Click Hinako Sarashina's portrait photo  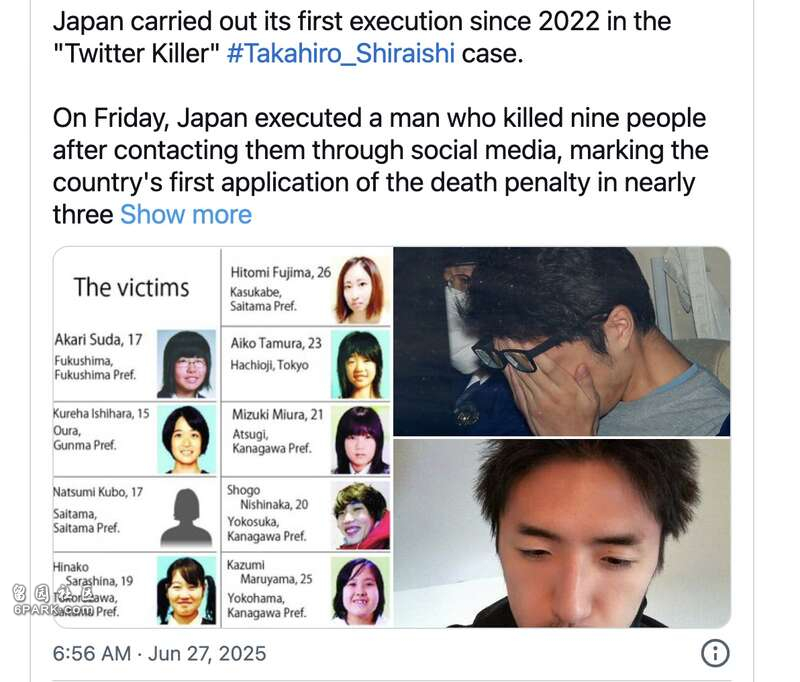[x=186, y=591]
